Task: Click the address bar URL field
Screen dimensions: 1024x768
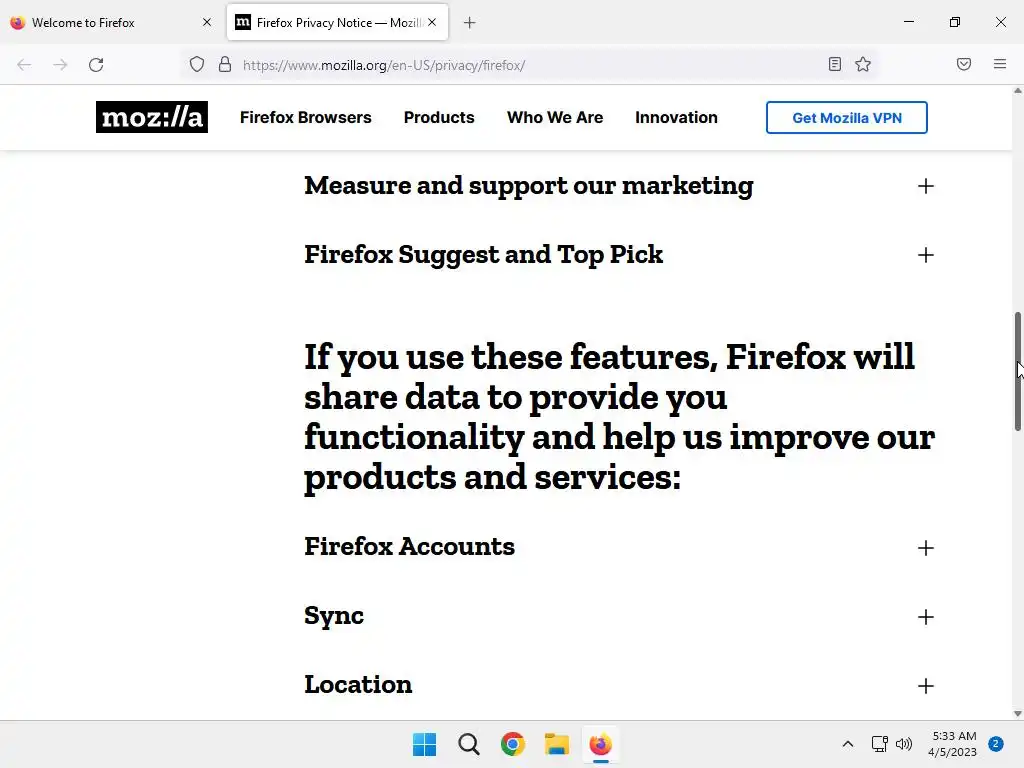Action: pyautogui.click(x=529, y=65)
